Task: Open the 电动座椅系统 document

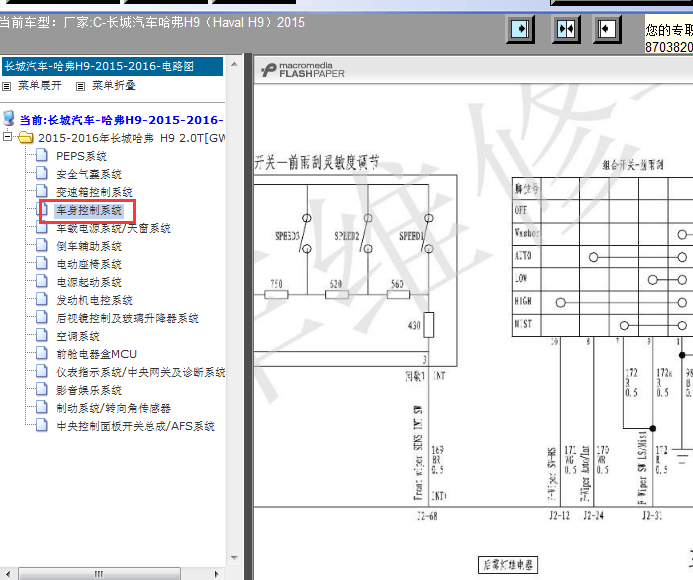Action: (89, 264)
